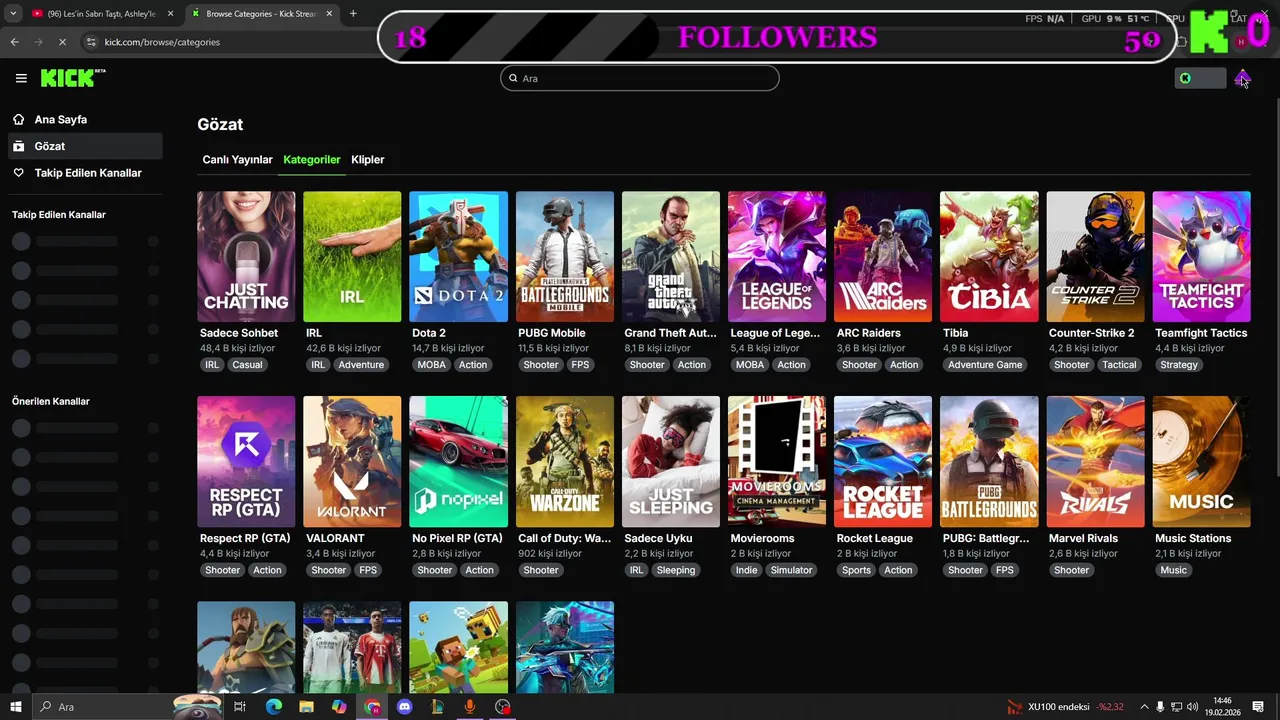Open the Marvel Rivals category cover
The width and height of the screenshot is (1280, 720).
click(1095, 462)
